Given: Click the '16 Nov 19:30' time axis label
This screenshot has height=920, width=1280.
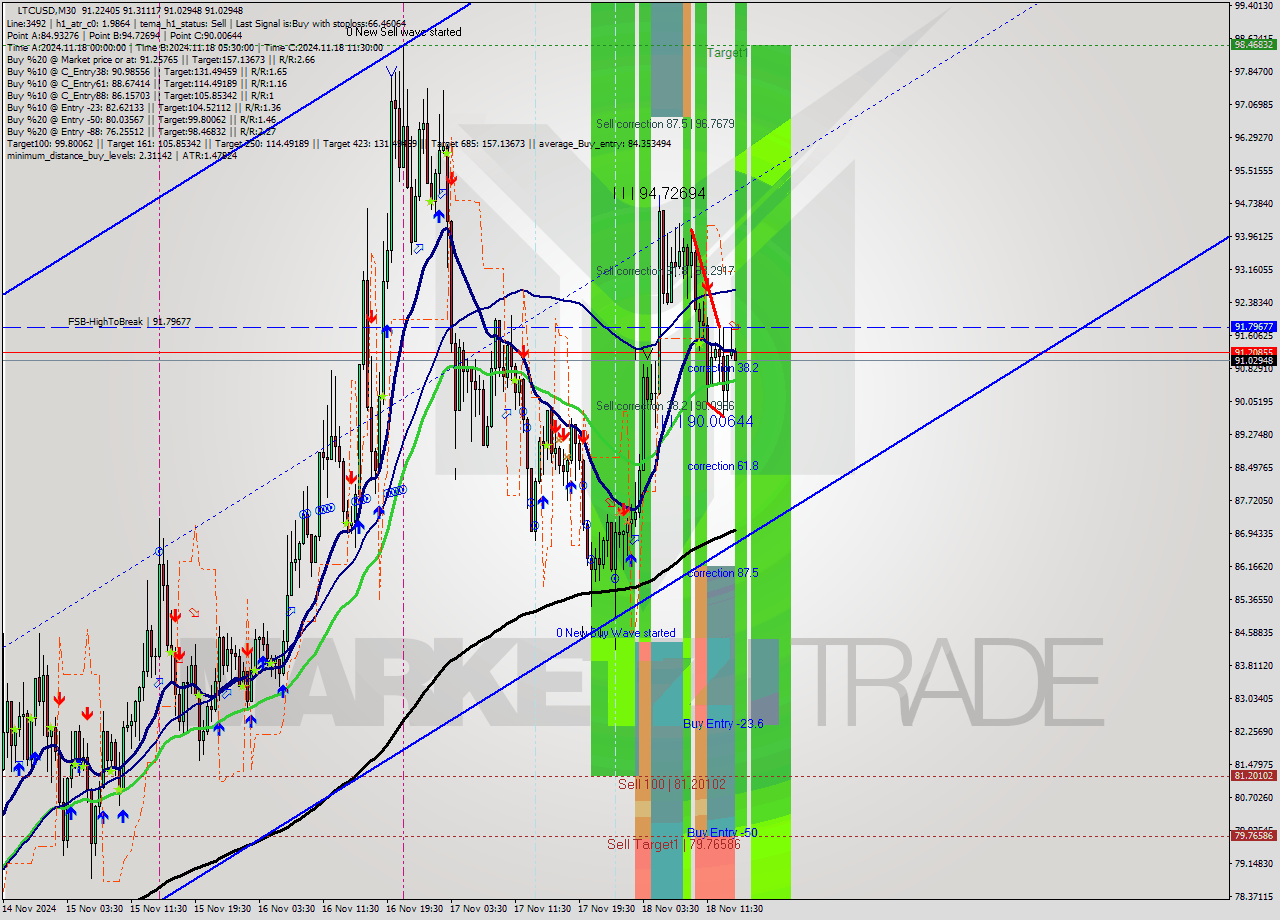Looking at the screenshot, I should (415, 909).
